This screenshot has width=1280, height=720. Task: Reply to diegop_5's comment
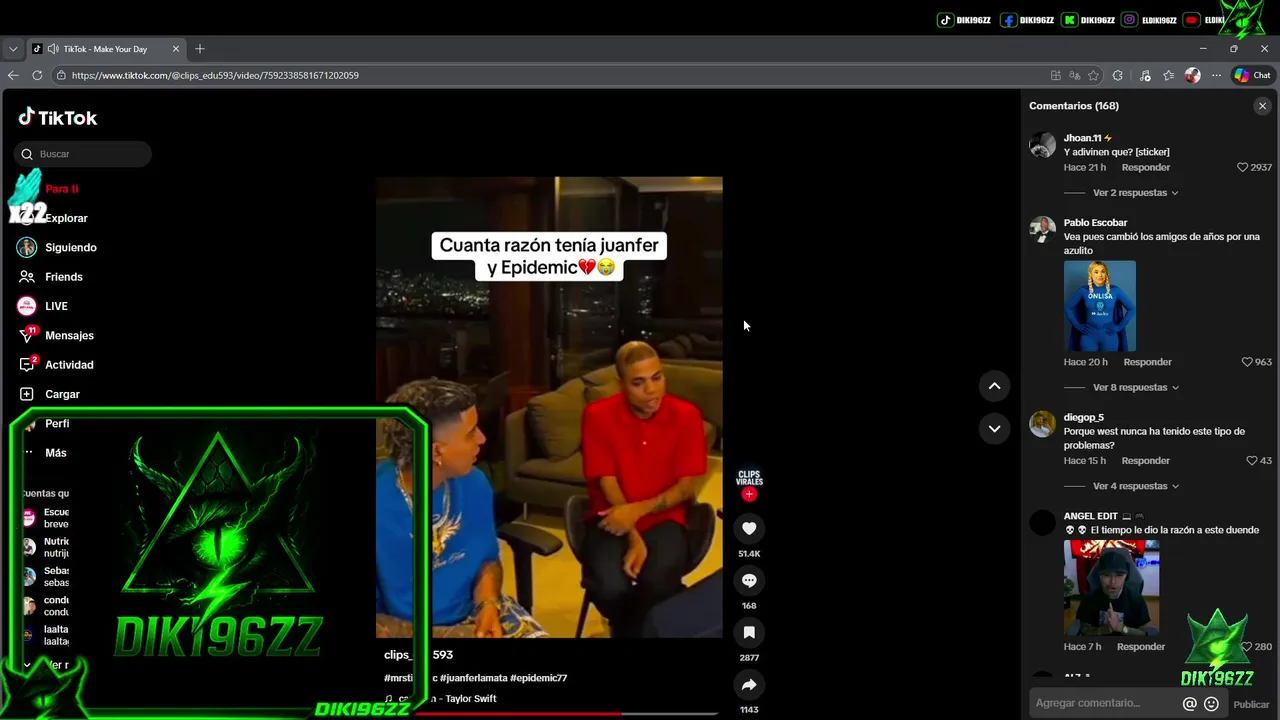(x=1145, y=461)
